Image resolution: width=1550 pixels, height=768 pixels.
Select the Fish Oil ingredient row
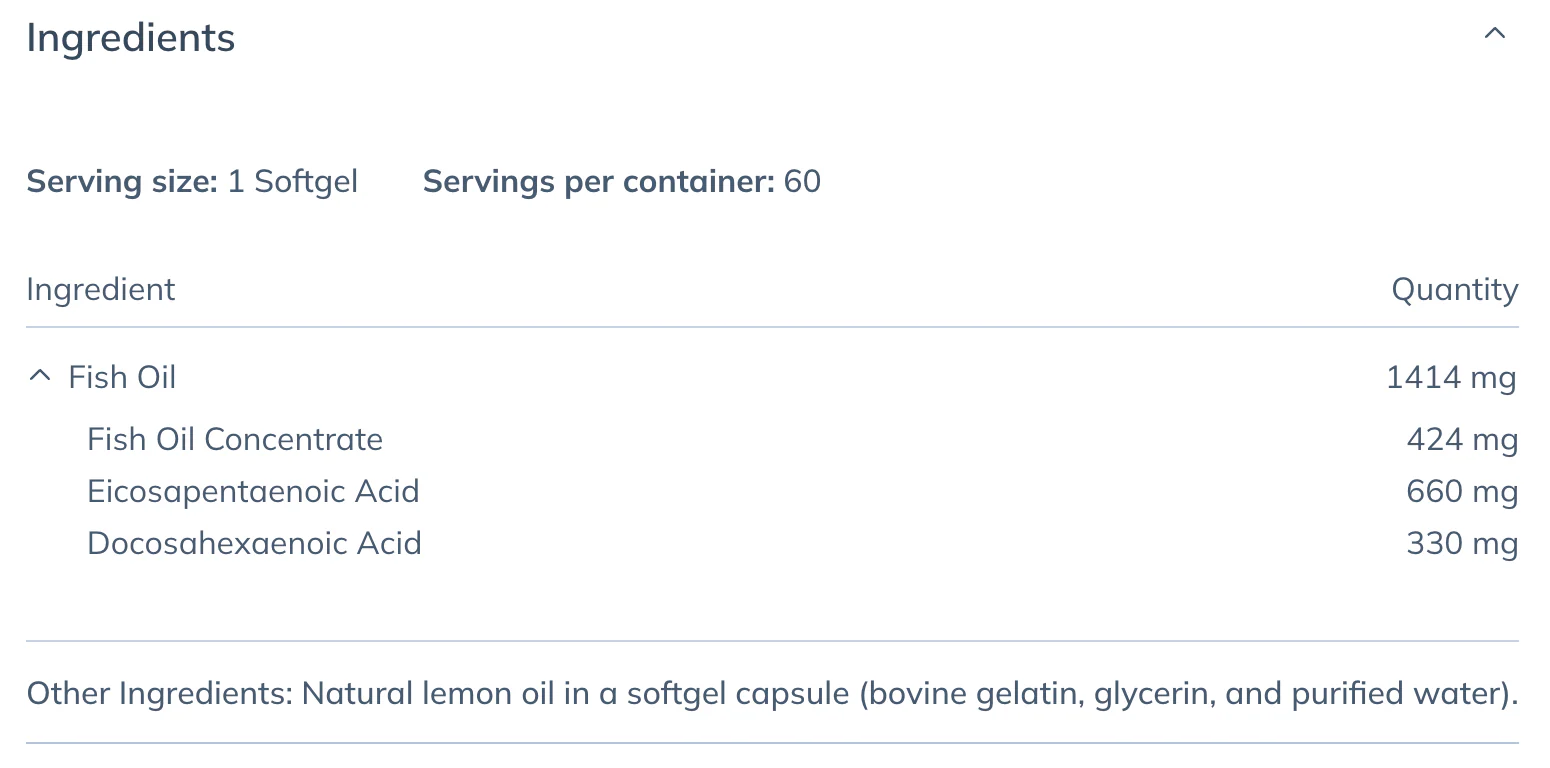(772, 377)
